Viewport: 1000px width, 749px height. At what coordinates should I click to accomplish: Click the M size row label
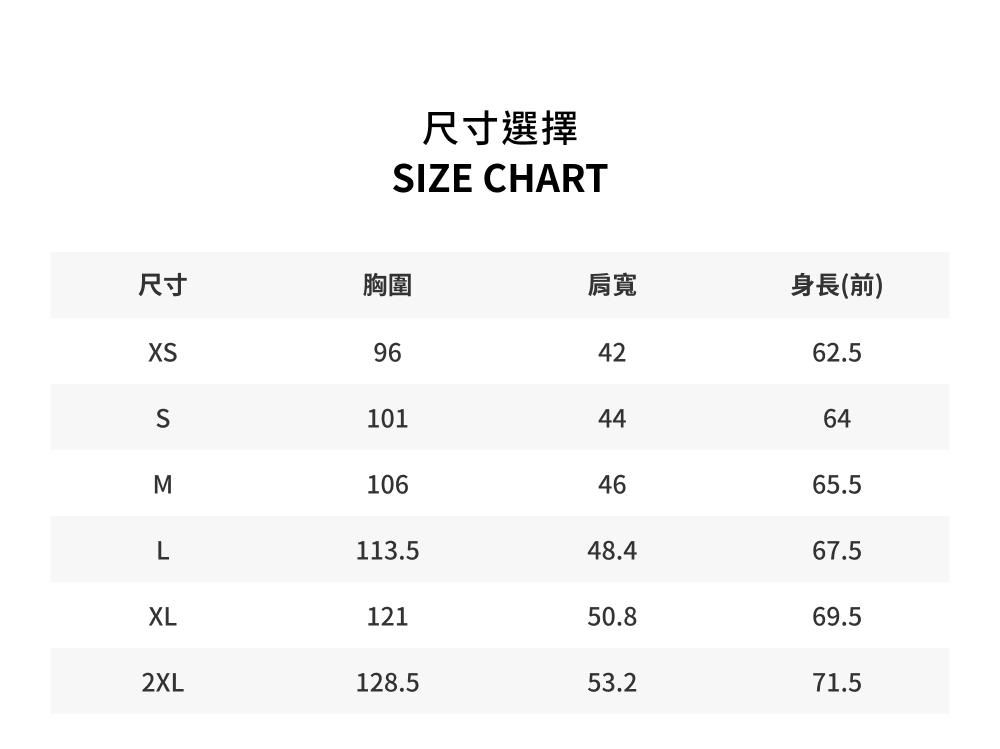tap(162, 485)
